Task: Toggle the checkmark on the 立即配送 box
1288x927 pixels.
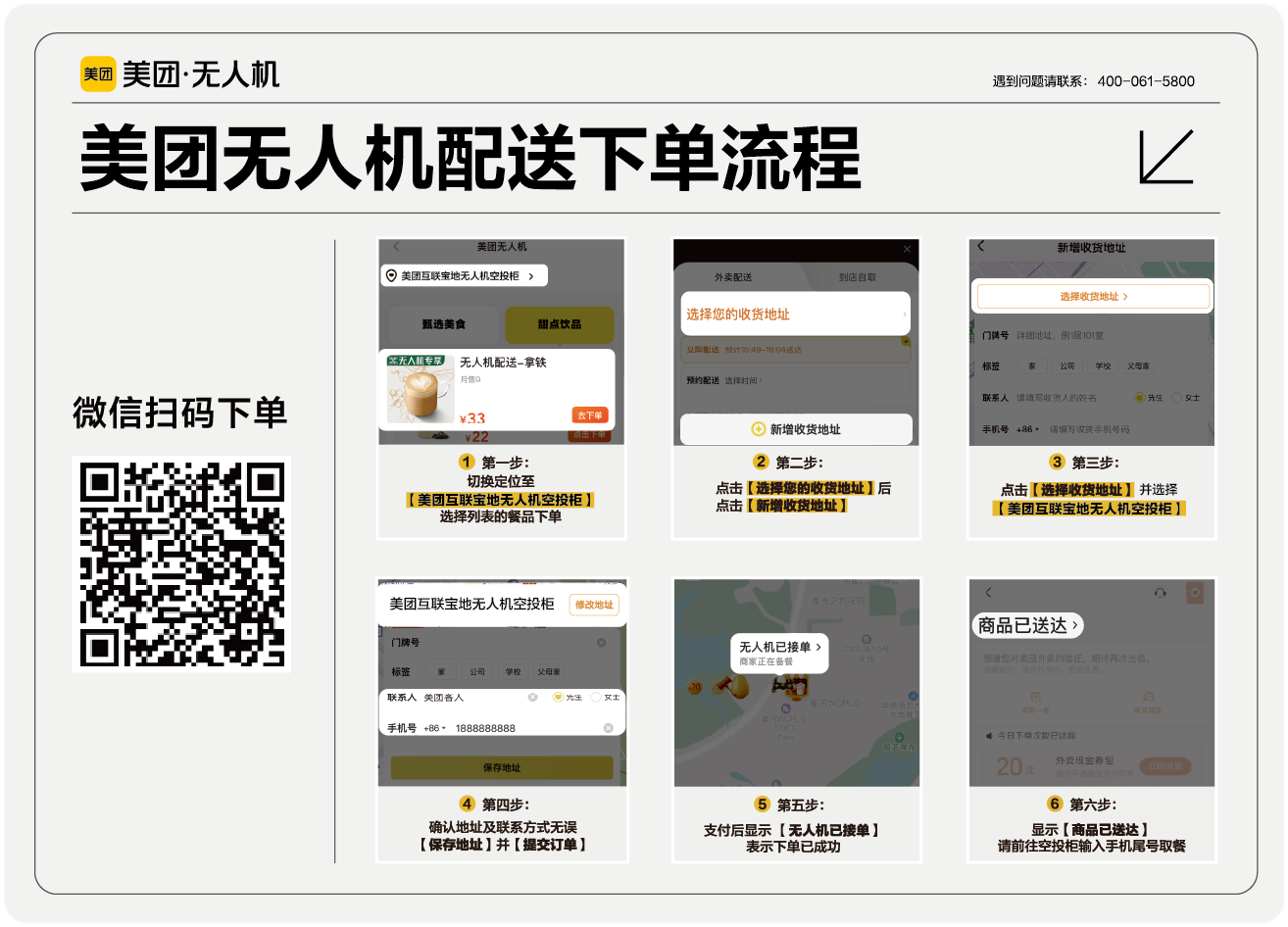Action: [906, 342]
